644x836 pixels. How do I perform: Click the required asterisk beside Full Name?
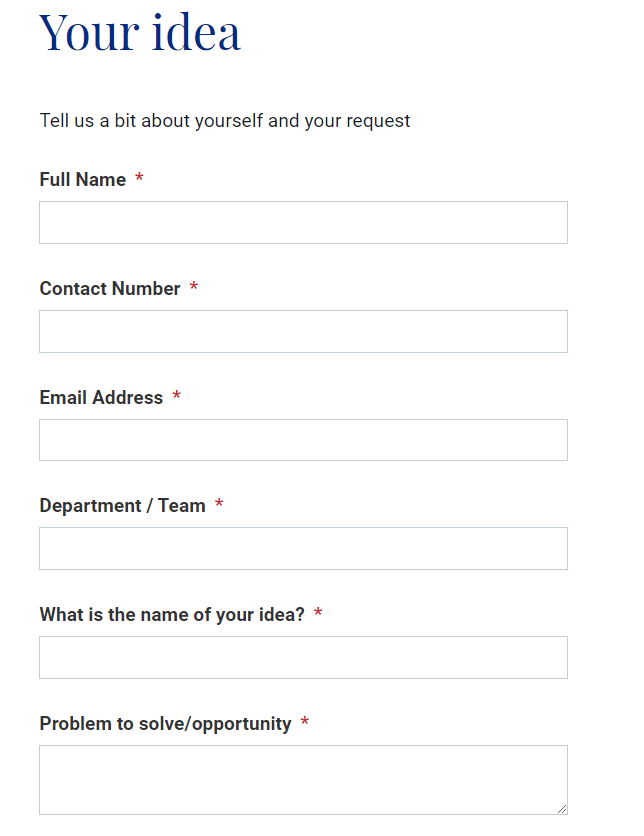tap(140, 179)
